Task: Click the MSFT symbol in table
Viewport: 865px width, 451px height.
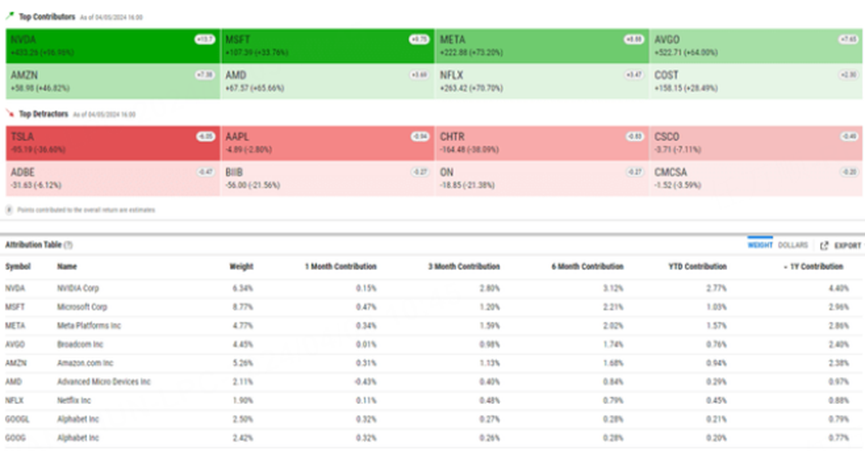Action: pos(15,307)
